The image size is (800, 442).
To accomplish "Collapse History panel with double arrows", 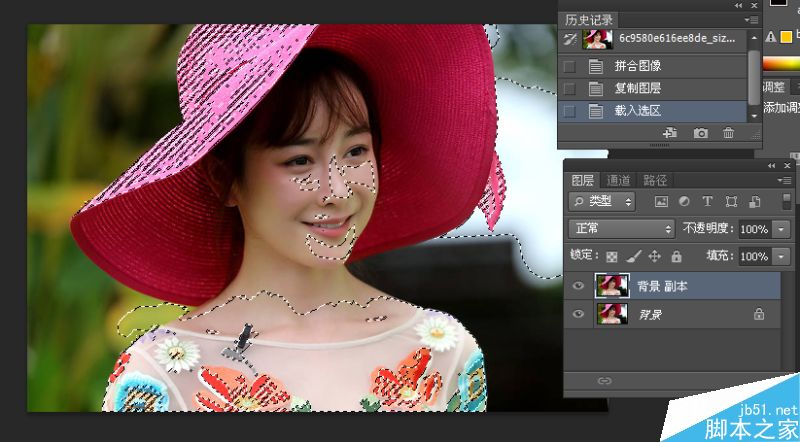I will pos(739,6).
